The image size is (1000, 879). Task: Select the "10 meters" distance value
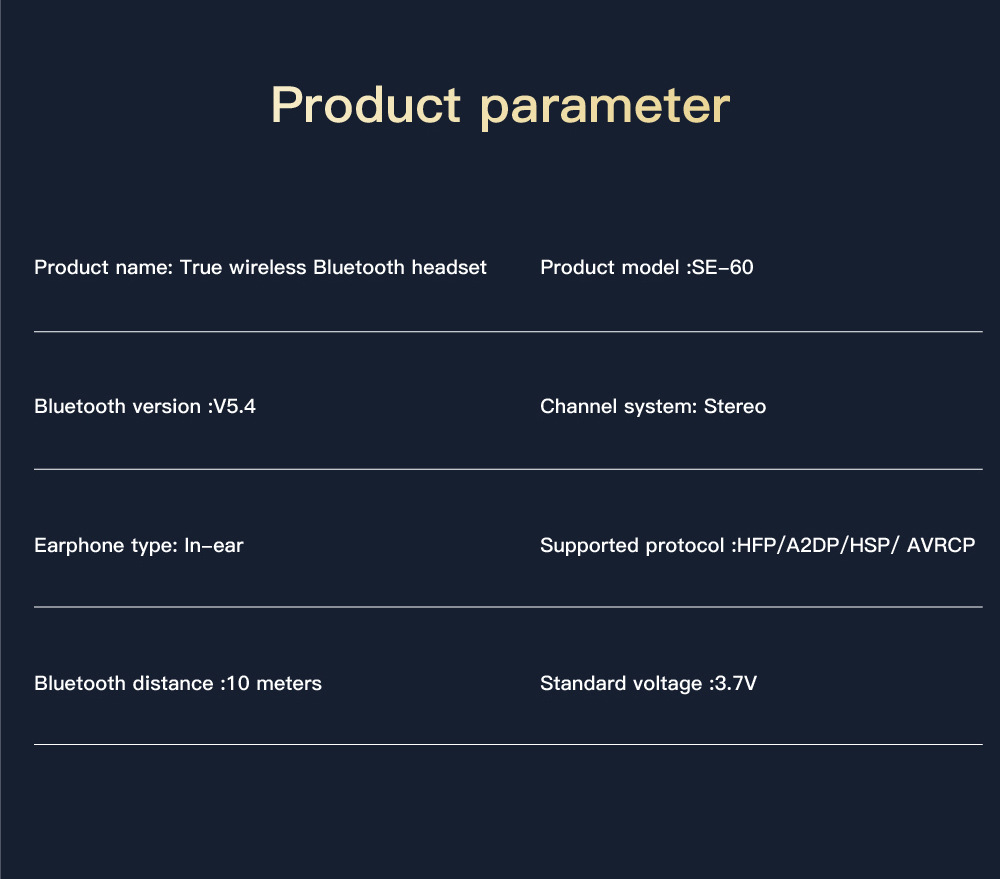[274, 683]
